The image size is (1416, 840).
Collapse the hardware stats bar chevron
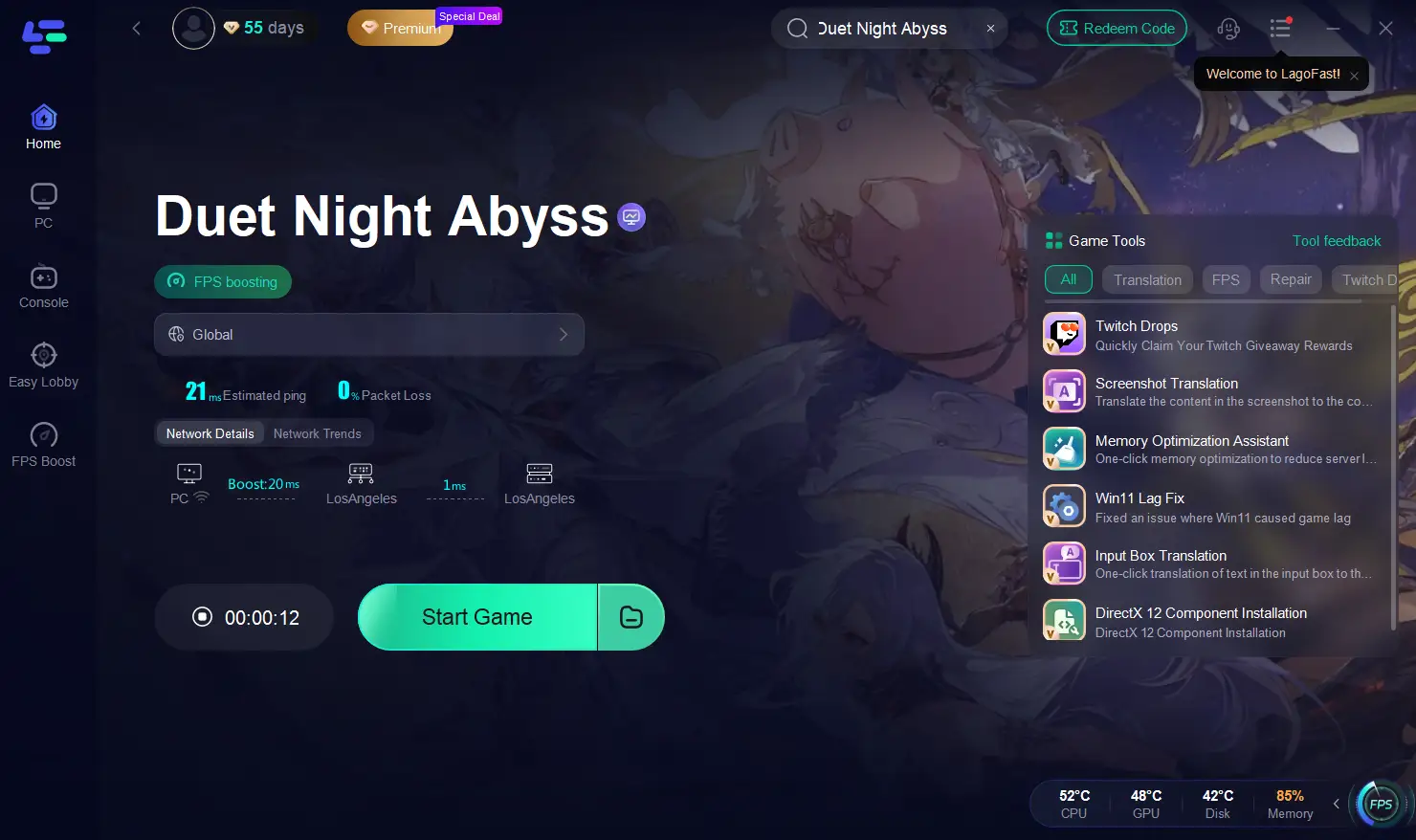(x=1337, y=804)
